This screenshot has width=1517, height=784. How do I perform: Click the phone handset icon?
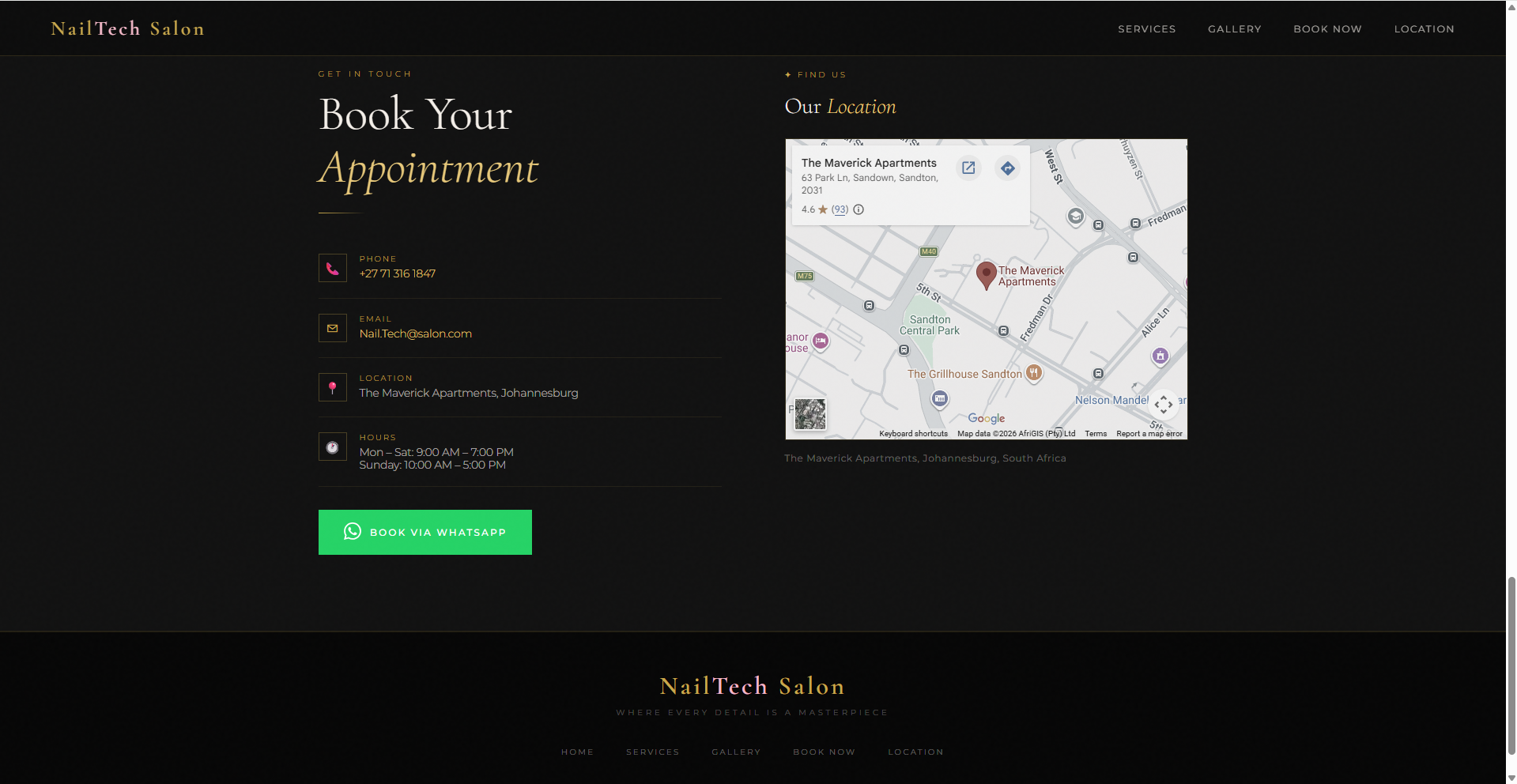click(x=333, y=269)
